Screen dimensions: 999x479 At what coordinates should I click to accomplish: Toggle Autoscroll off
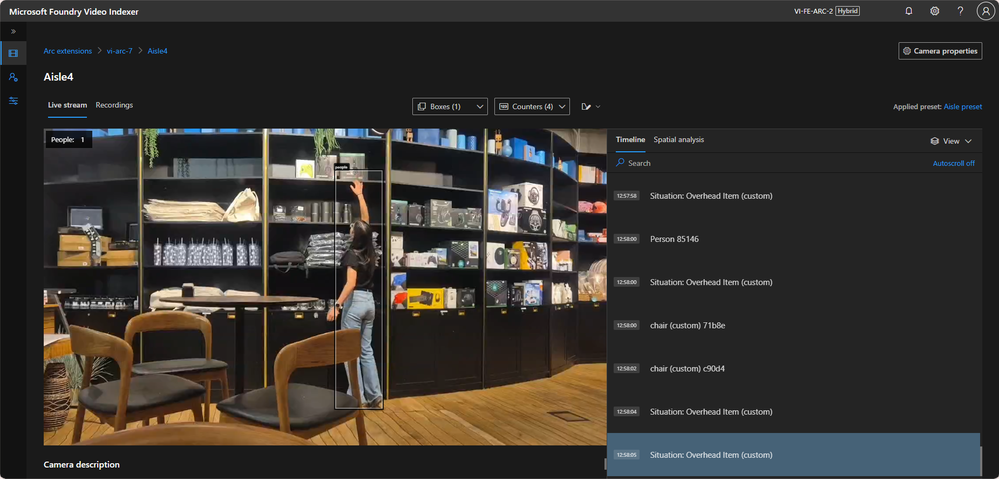click(x=954, y=164)
